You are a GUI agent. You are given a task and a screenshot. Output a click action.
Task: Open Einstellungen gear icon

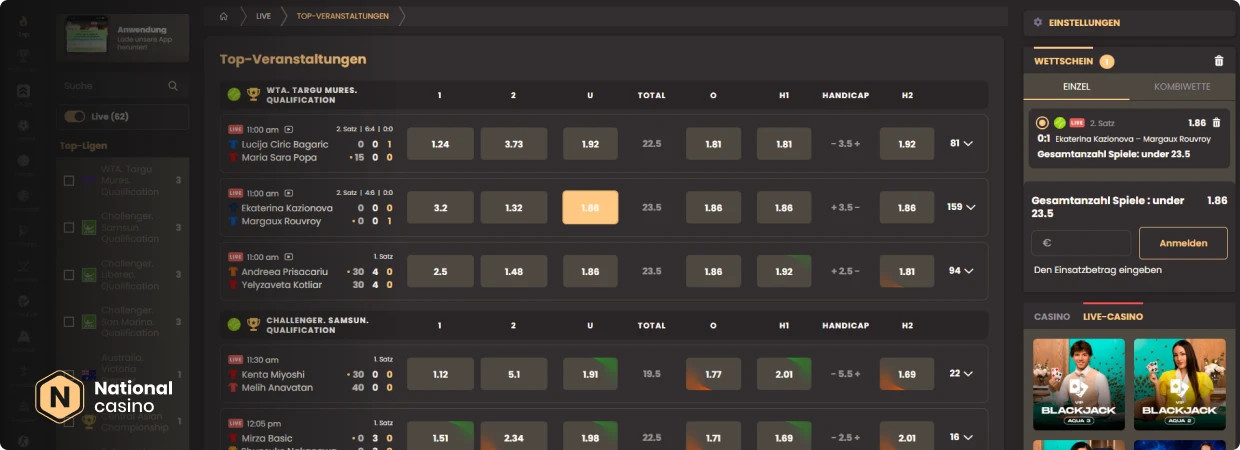coord(1038,22)
